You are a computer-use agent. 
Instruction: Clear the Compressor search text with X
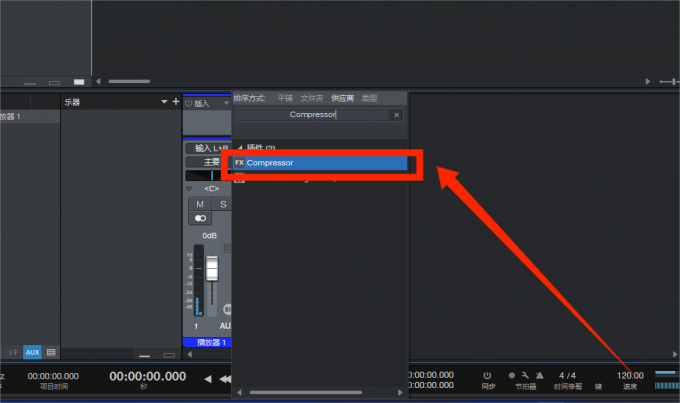click(396, 115)
